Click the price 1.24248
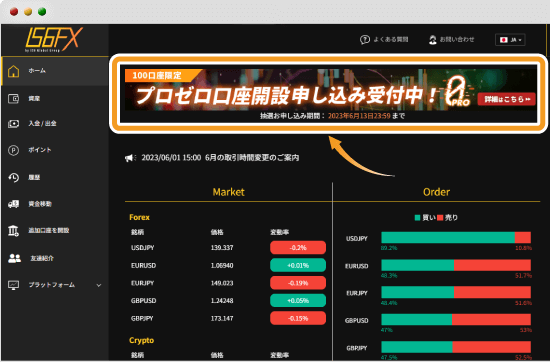The height and width of the screenshot is (362, 550). pyautogui.click(x=222, y=301)
